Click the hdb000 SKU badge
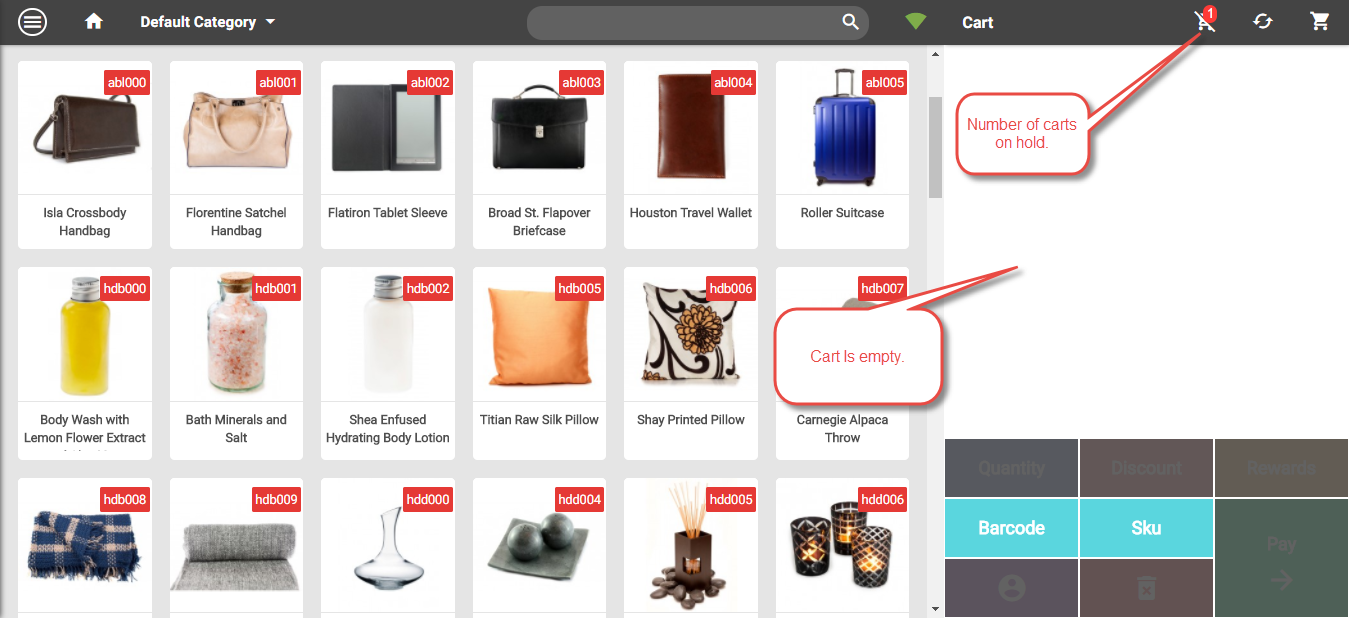The width and height of the screenshot is (1349, 618). [x=125, y=288]
